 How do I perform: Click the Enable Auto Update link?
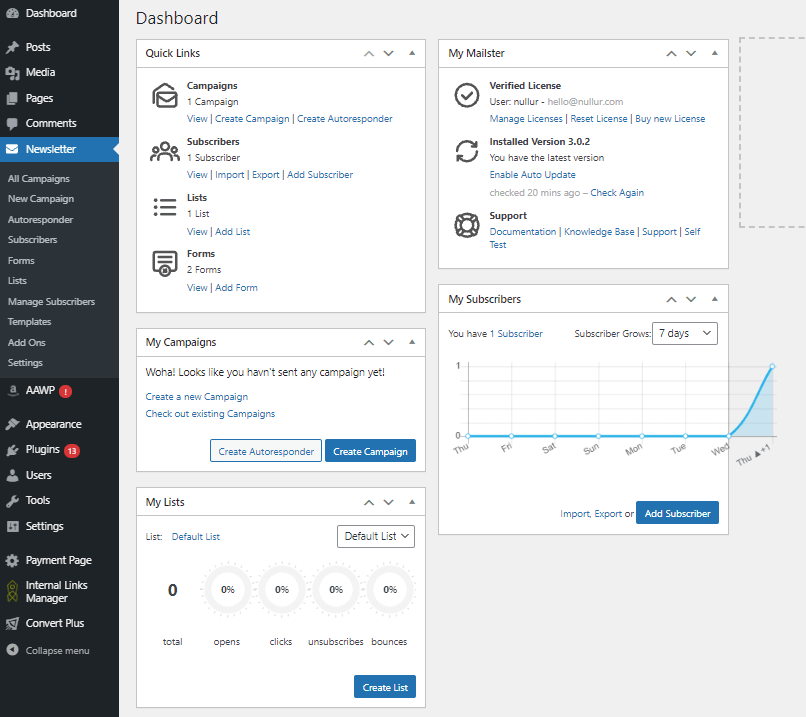[532, 175]
